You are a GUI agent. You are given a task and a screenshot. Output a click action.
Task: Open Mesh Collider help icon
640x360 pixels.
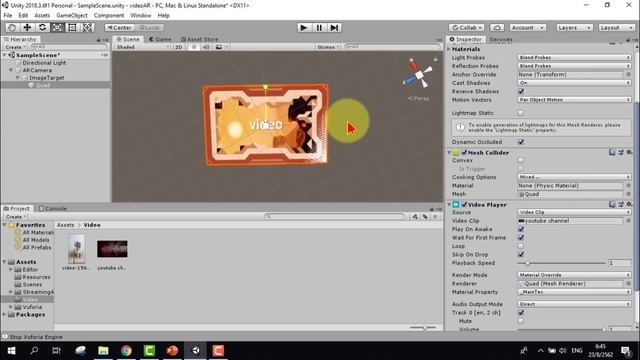click(x=612, y=152)
